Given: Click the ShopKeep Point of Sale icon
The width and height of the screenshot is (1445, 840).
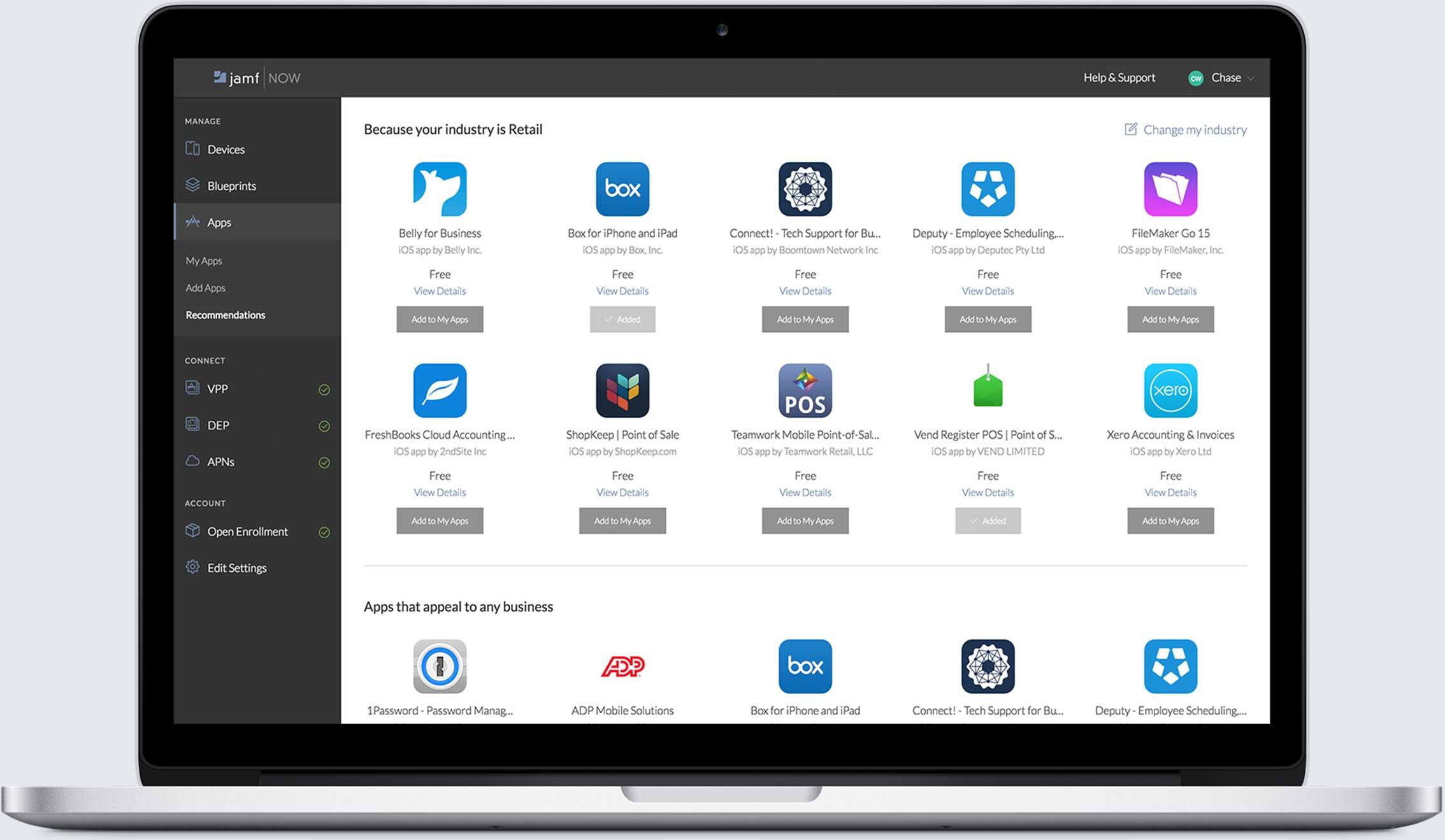Looking at the screenshot, I should [622, 390].
